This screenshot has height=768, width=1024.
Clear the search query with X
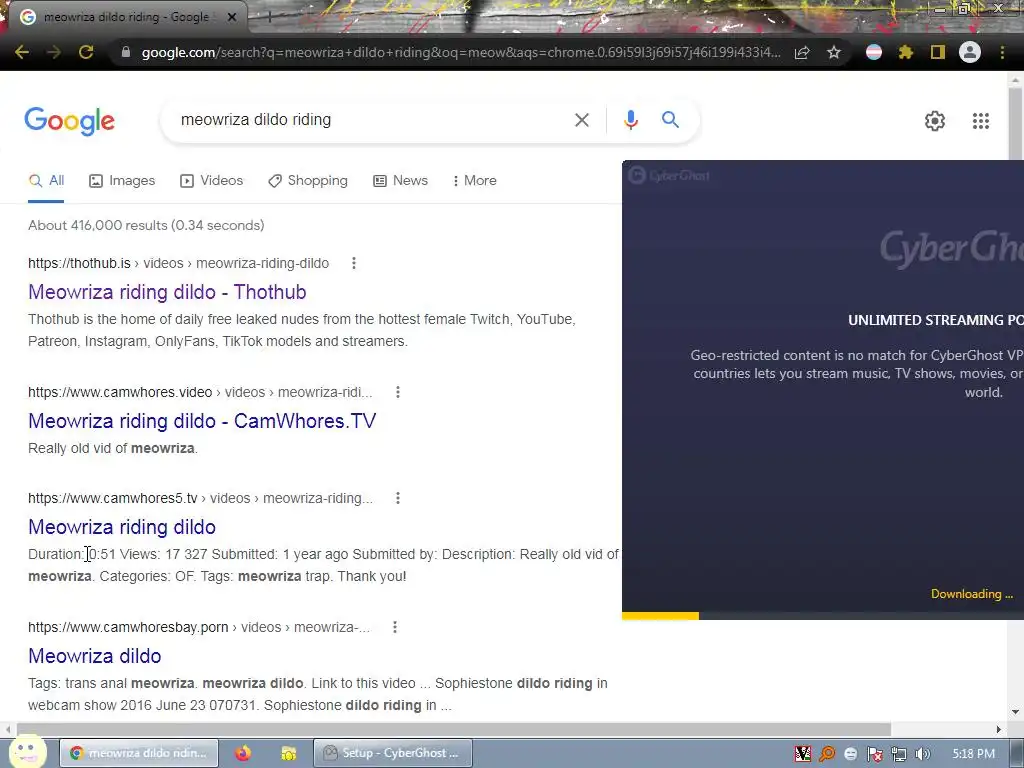tap(582, 120)
